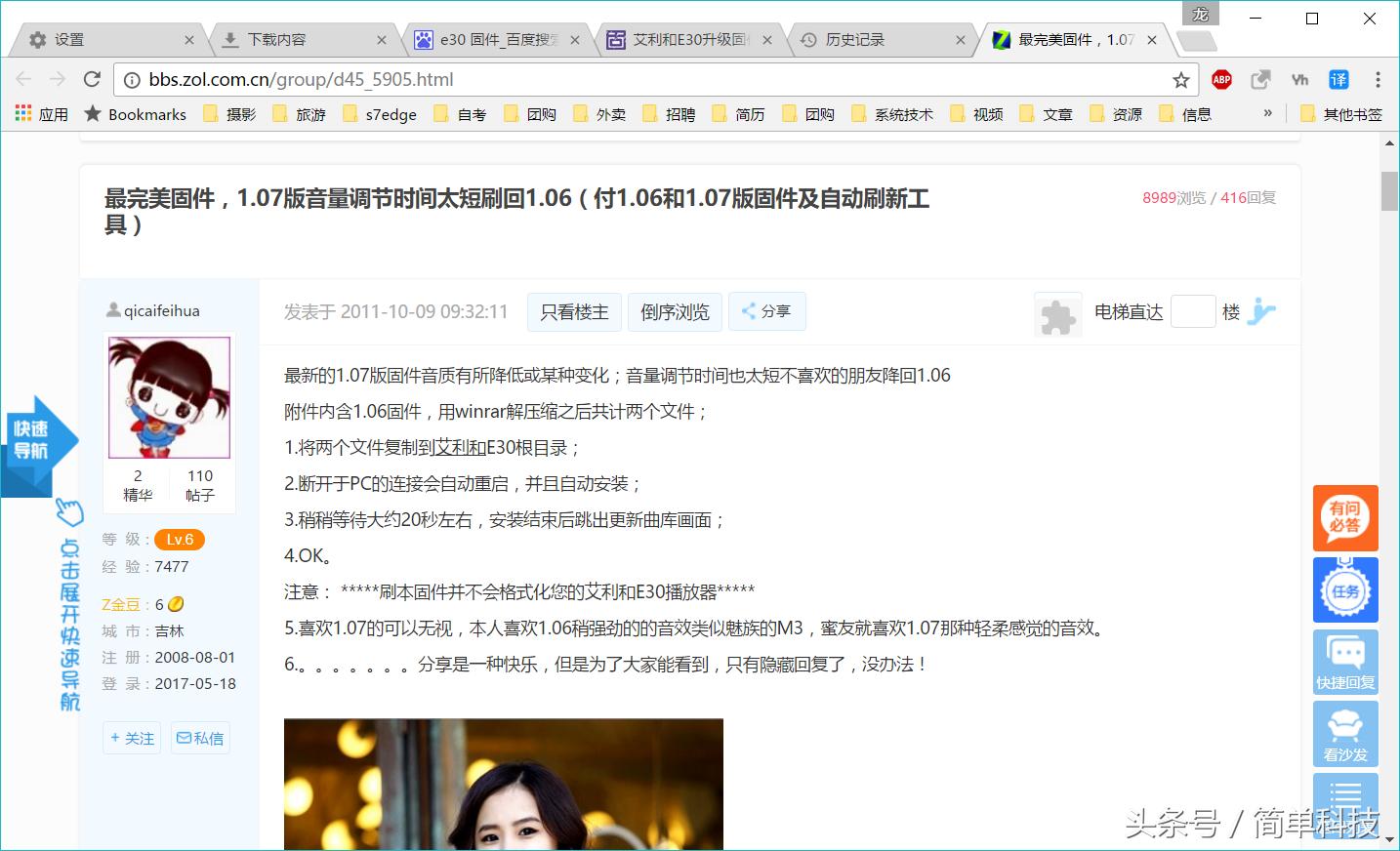Click the puzzle icon beside 电梯直达
The image size is (1400, 851).
pyautogui.click(x=1058, y=312)
